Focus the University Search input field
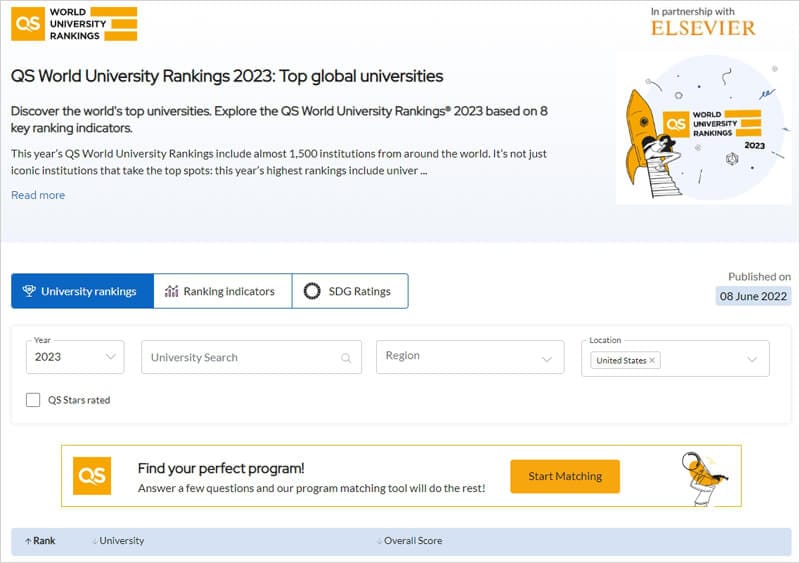The width and height of the screenshot is (800, 563). (x=240, y=357)
